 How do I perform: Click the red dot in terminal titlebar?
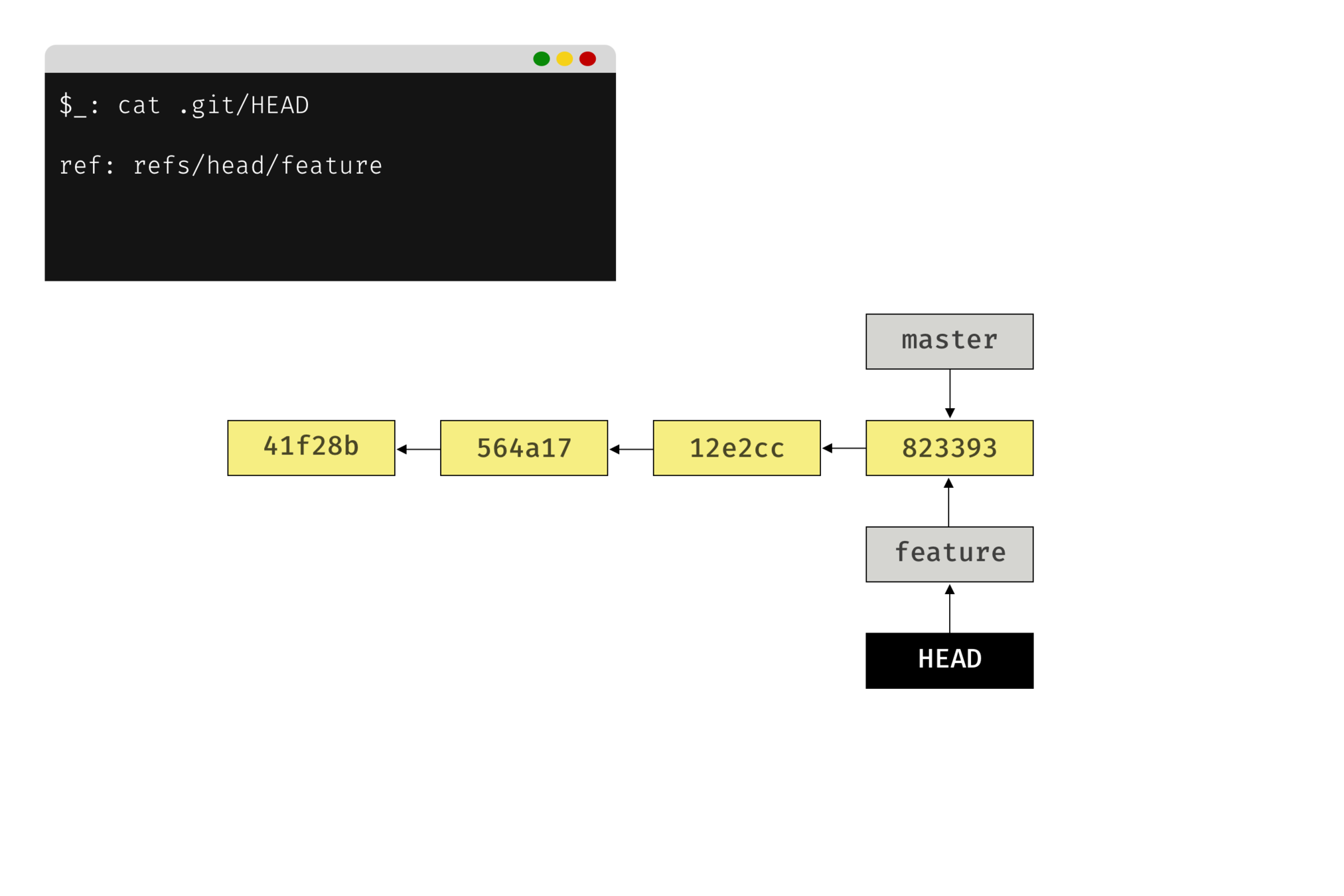point(587,59)
